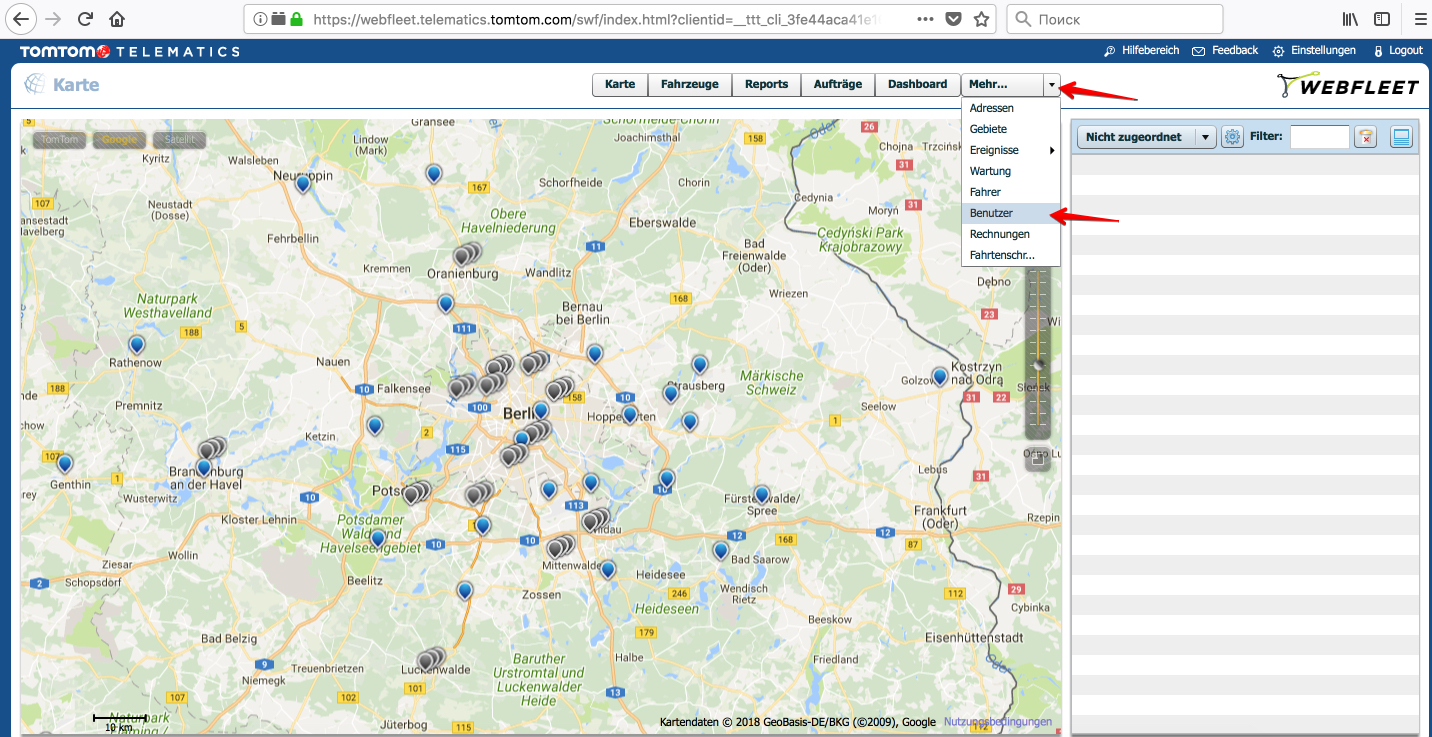Collapse the Mehr... dropdown arrow
This screenshot has height=737, width=1432.
coord(1051,85)
